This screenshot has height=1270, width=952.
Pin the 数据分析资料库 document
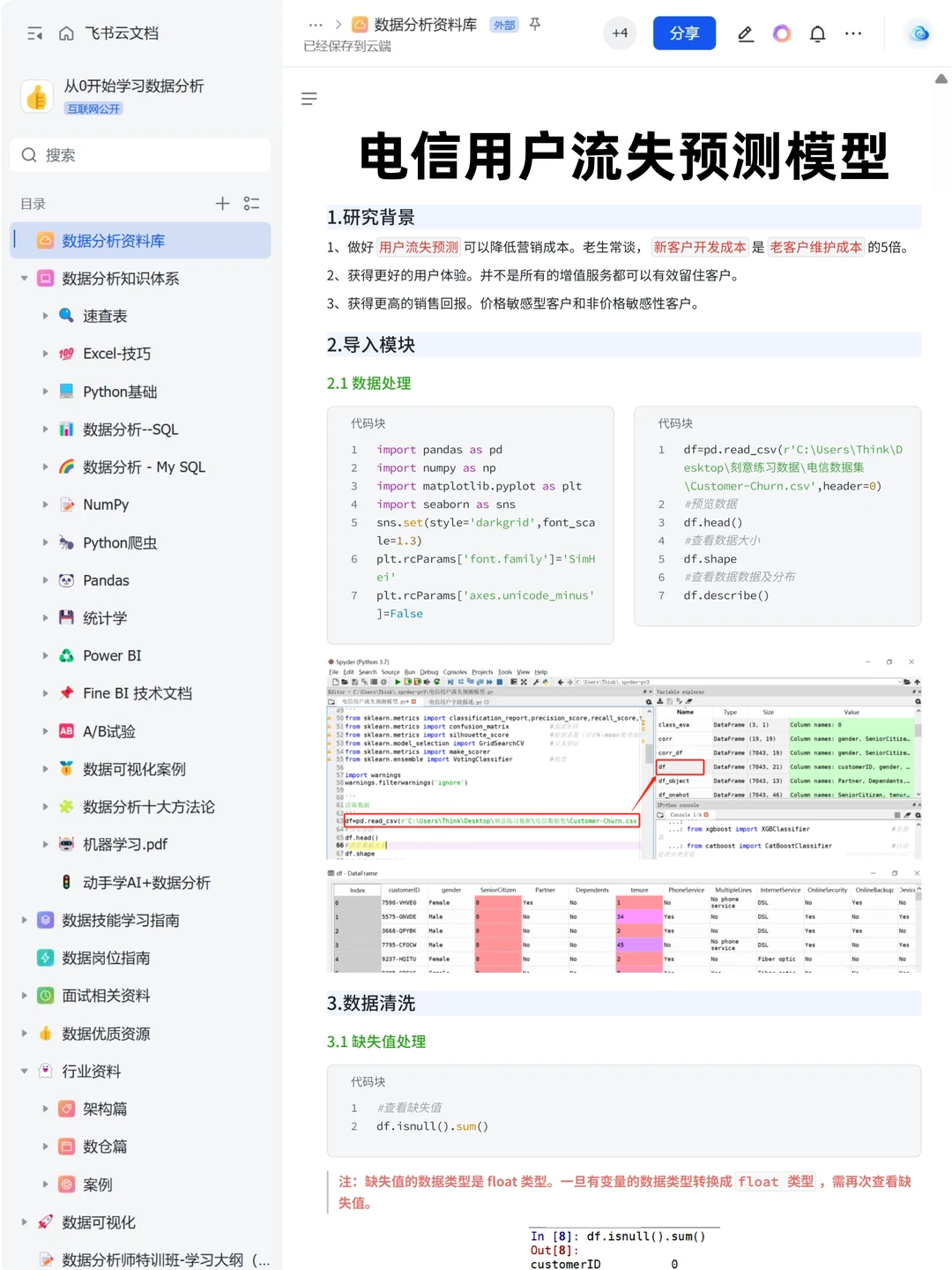[535, 25]
